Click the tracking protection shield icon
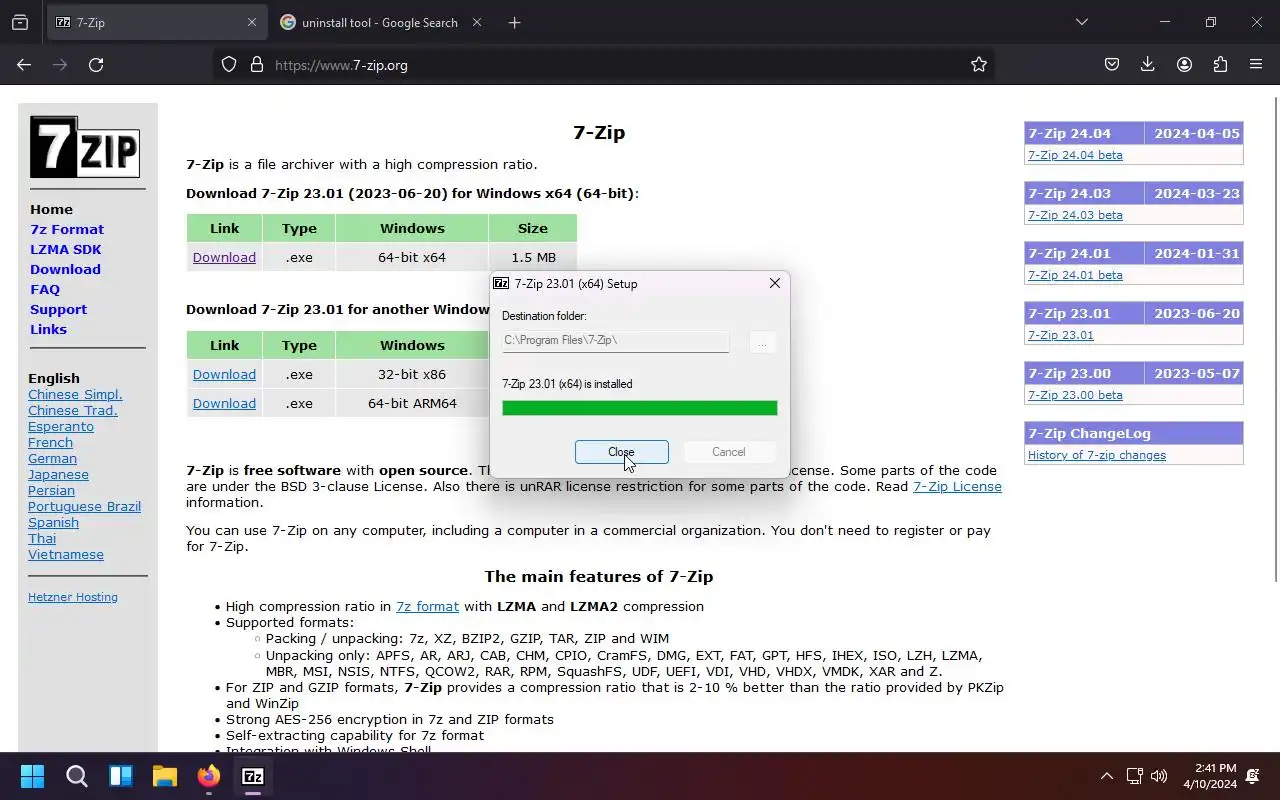Viewport: 1280px width, 800px height. (x=229, y=64)
